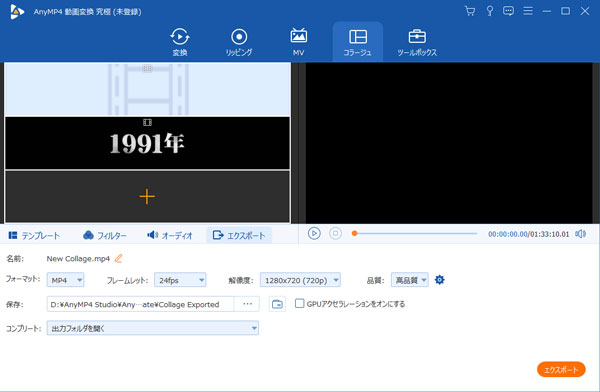600x392 pixels.
Task: Open the コンプリート action dropdown
Action: [153, 328]
